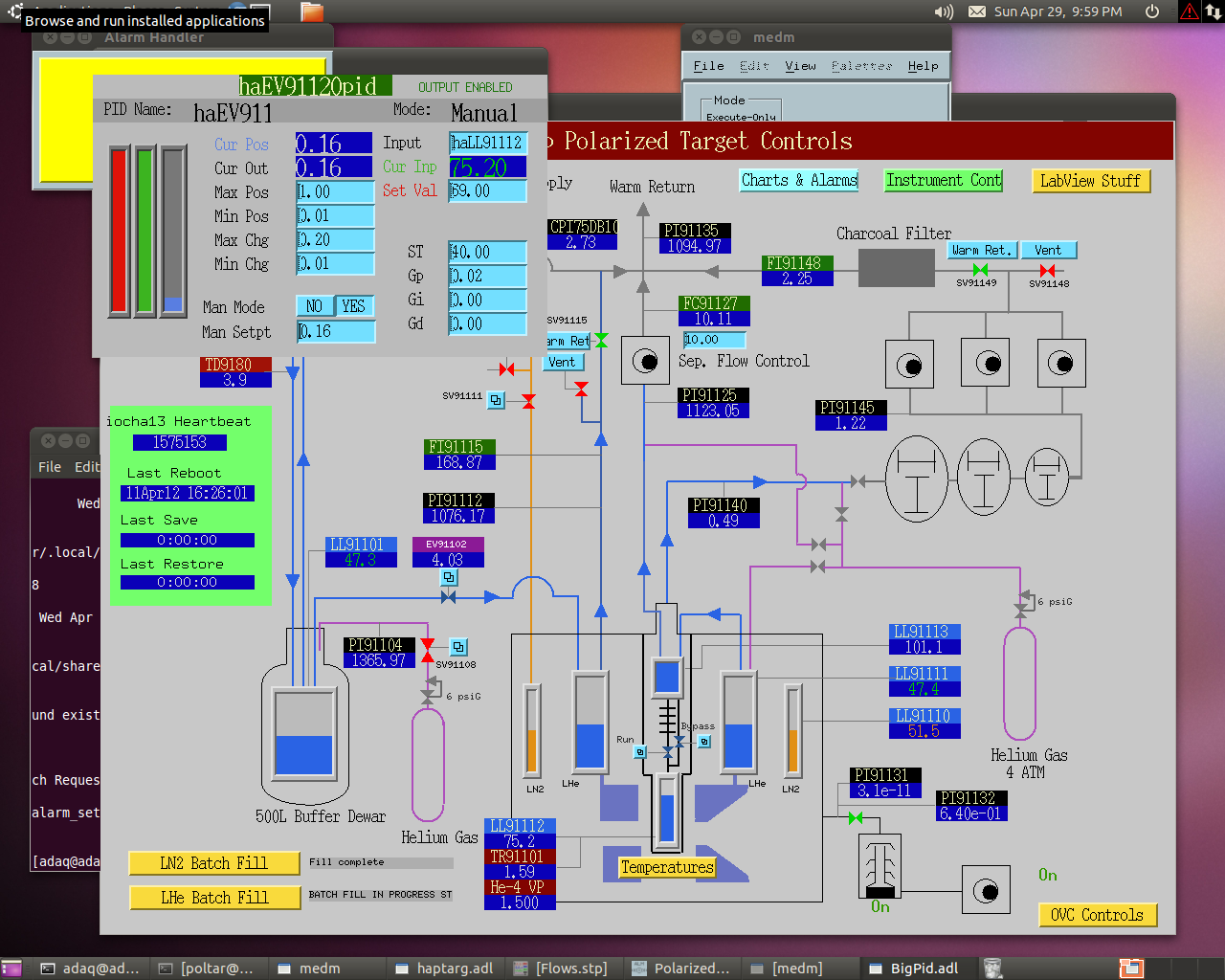Click the FI91115 readout value 168.87
Viewport: 1225px width, 980px height.
coord(459,462)
